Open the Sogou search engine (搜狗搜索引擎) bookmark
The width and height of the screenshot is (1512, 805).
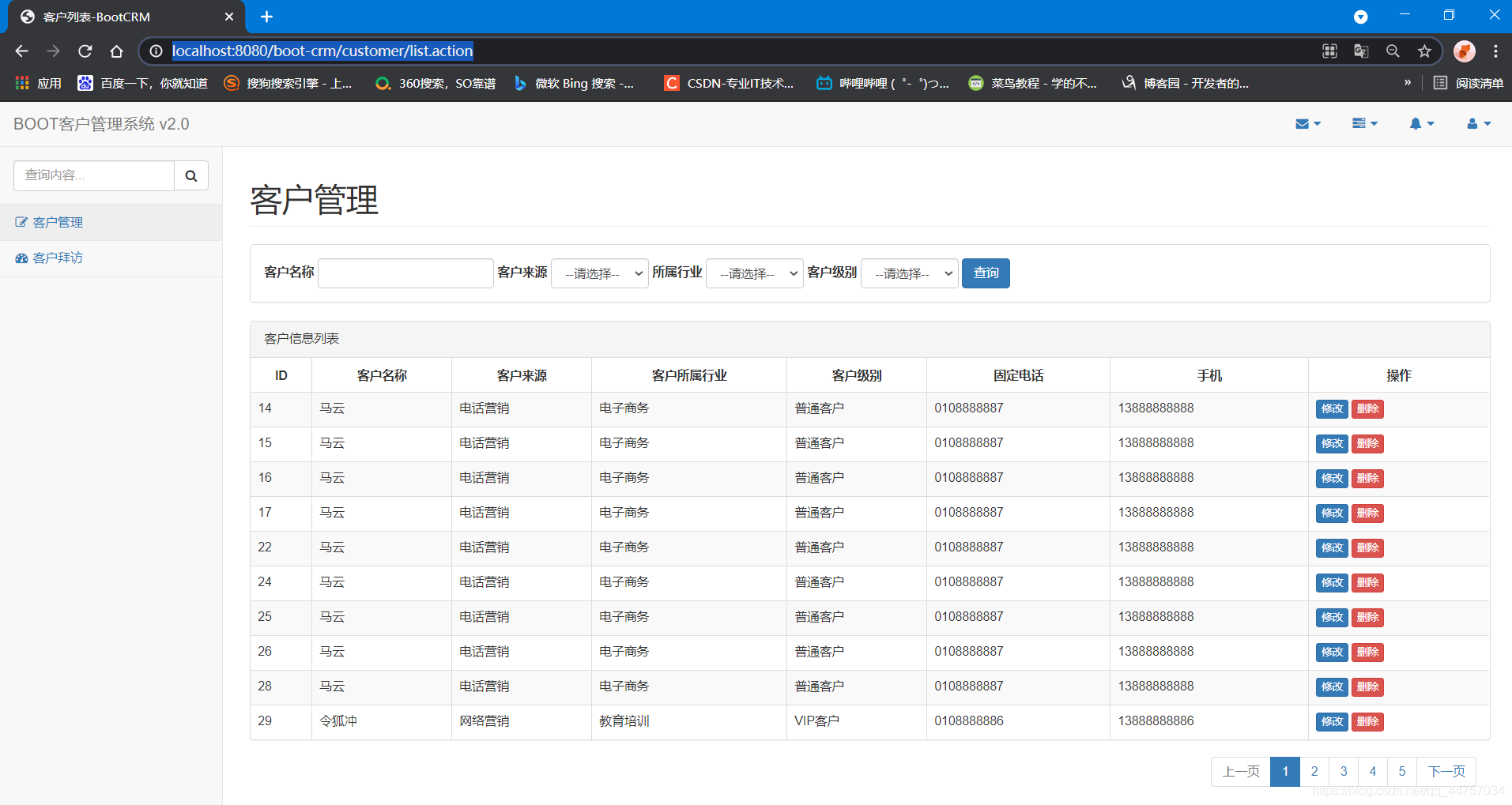[288, 83]
